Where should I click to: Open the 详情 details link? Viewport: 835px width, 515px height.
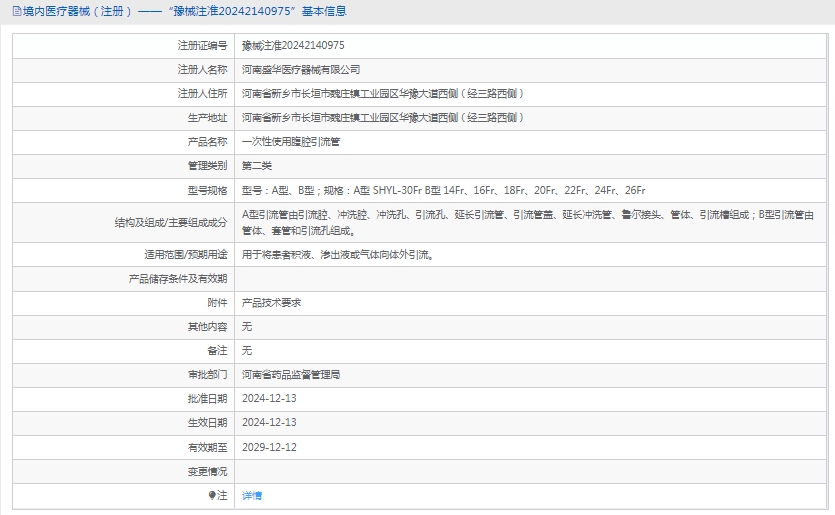252,495
